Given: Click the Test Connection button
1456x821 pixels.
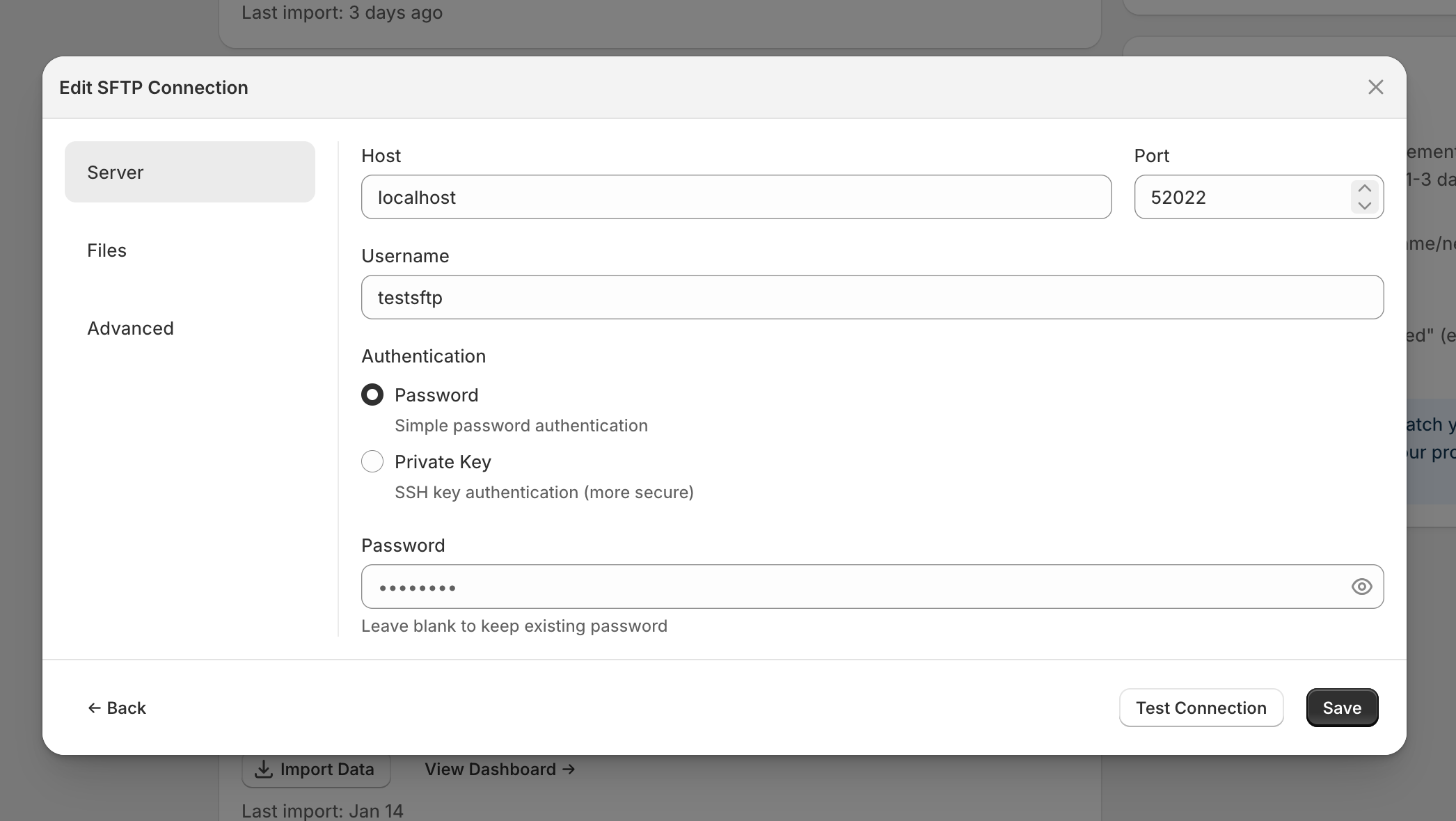Looking at the screenshot, I should point(1201,708).
